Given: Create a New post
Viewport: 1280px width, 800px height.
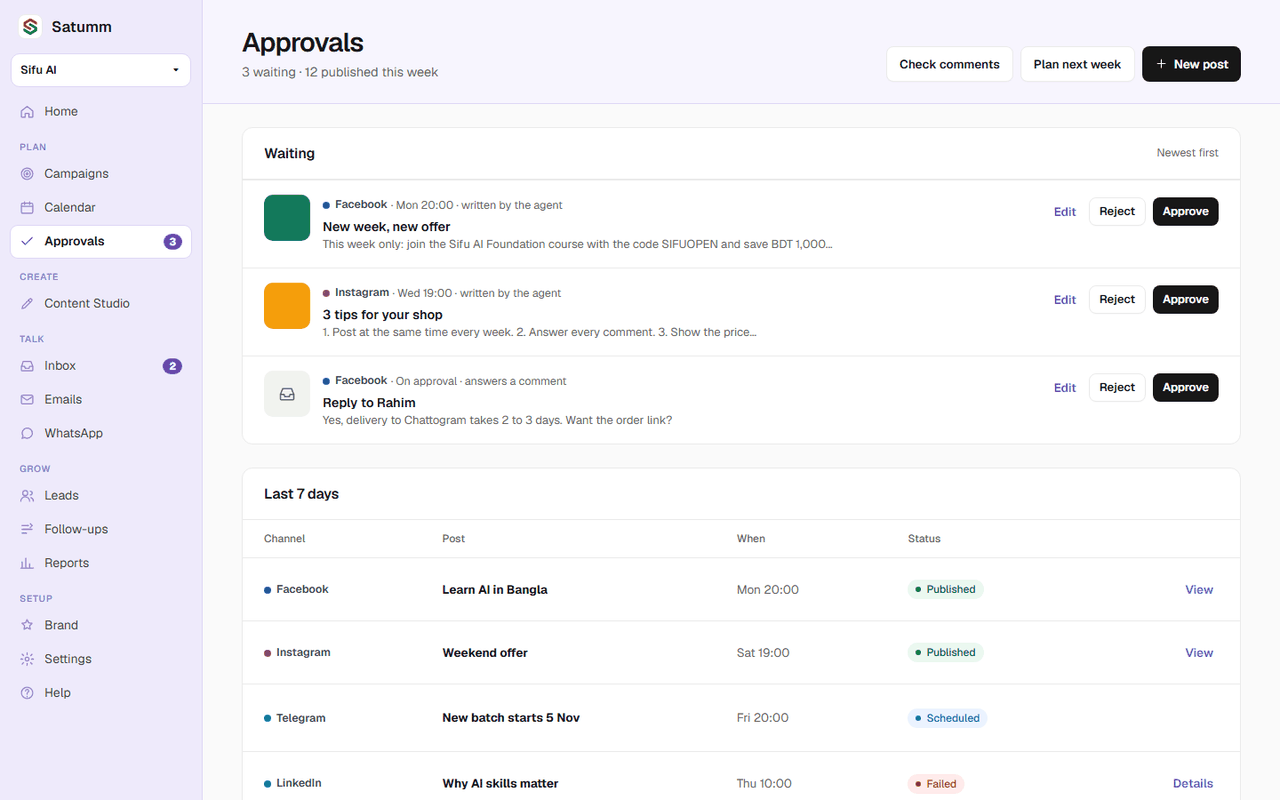Looking at the screenshot, I should [x=1191, y=64].
